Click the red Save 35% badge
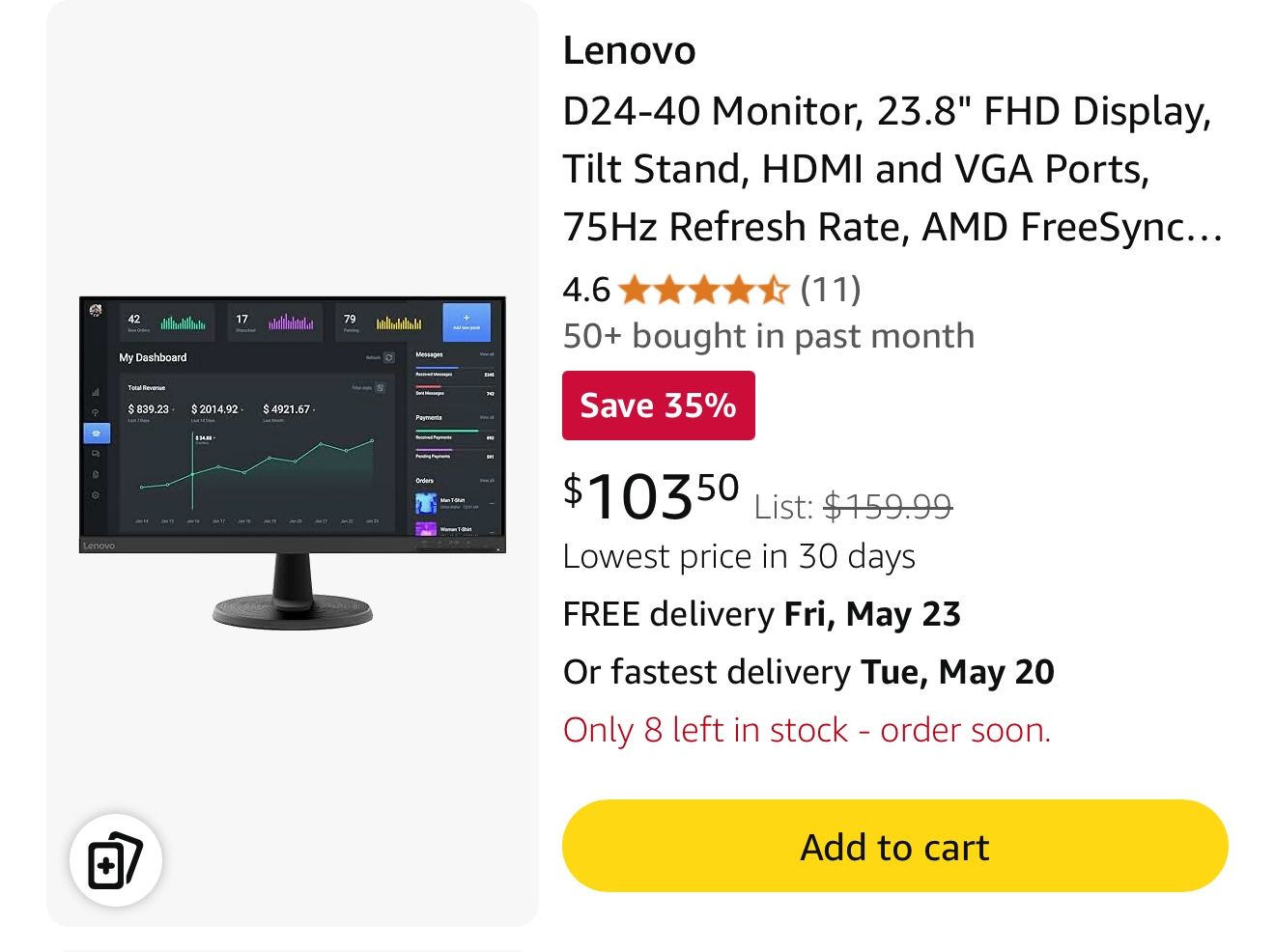Image resolution: width=1275 pixels, height=952 pixels. click(x=658, y=406)
